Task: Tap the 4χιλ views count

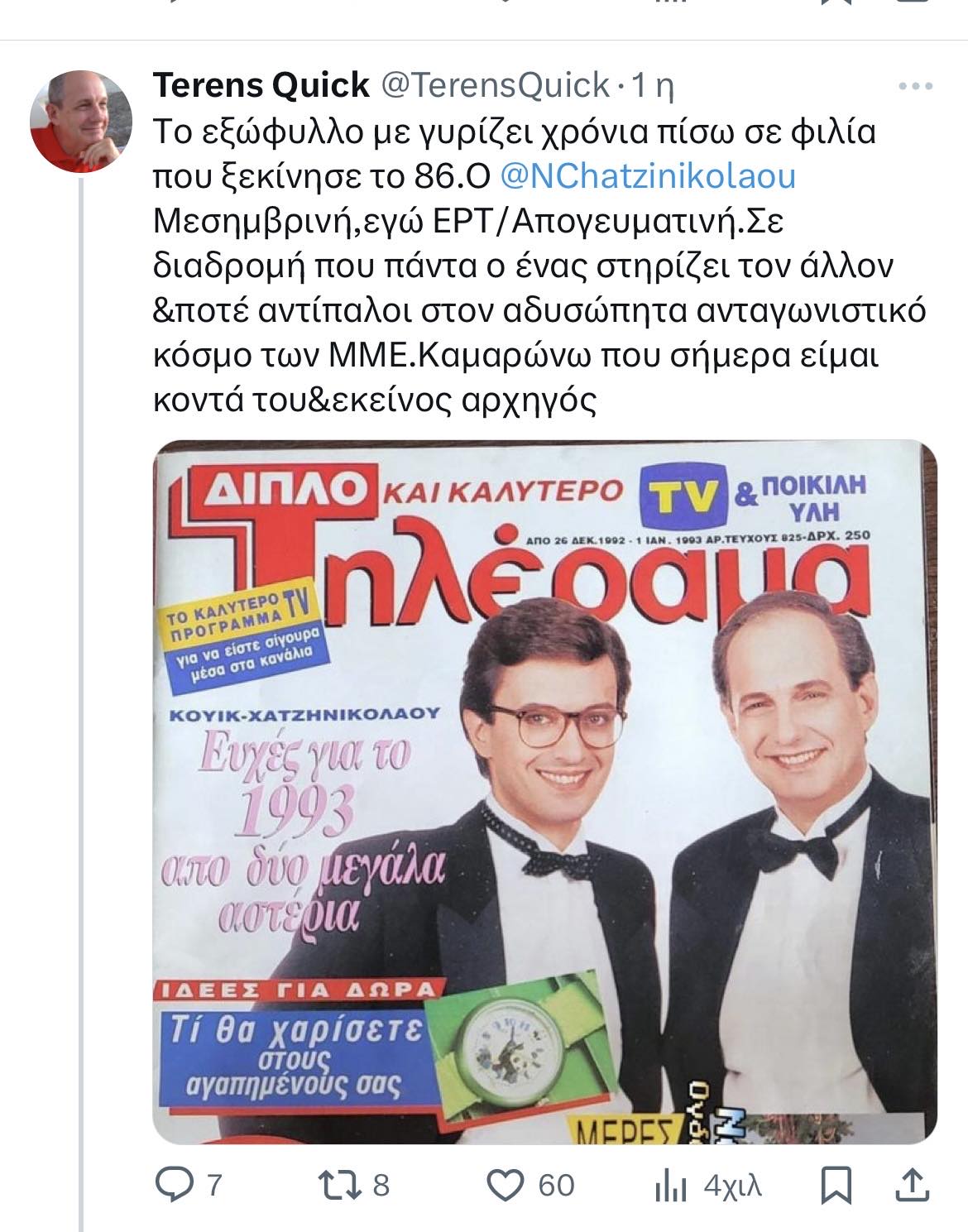Action: coord(732,1186)
